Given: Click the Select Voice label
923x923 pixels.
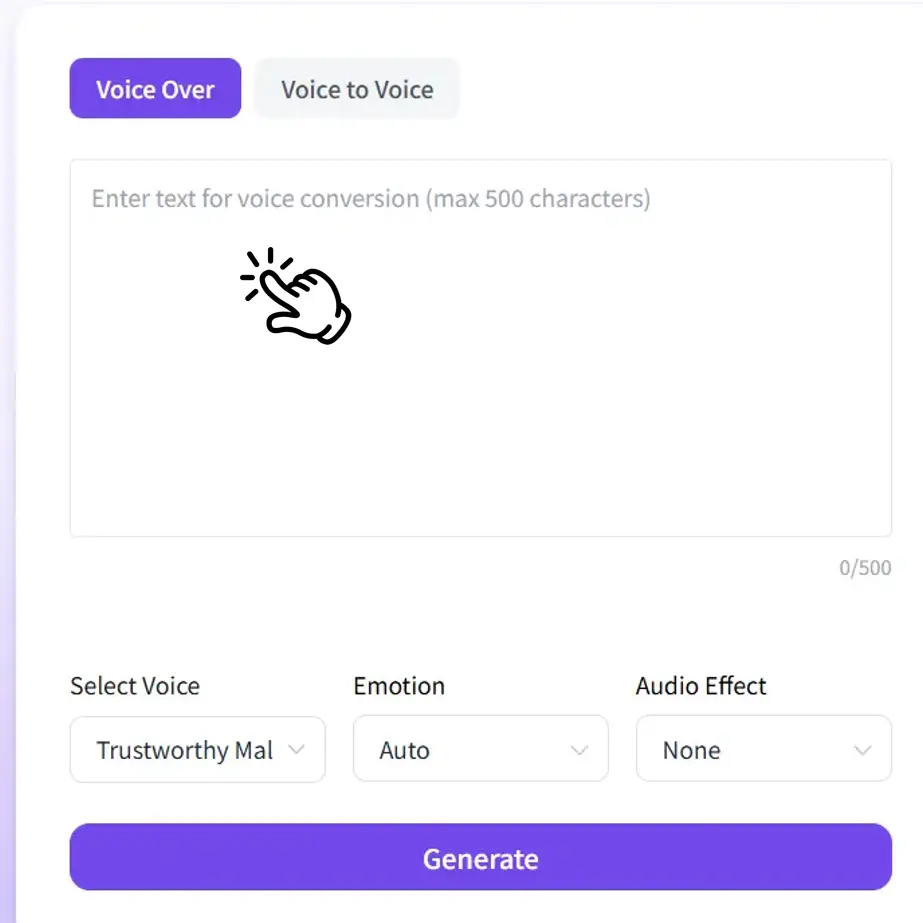Looking at the screenshot, I should (135, 686).
